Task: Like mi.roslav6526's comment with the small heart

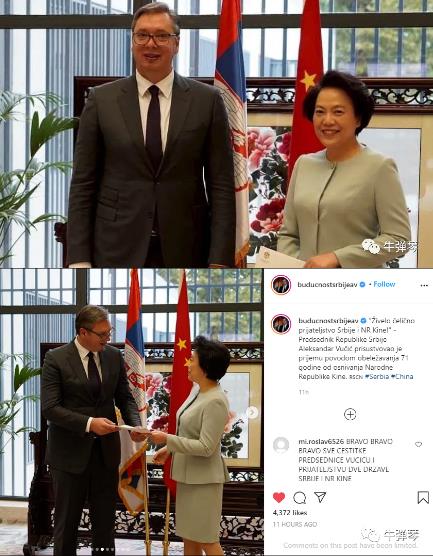Action: click(418, 444)
